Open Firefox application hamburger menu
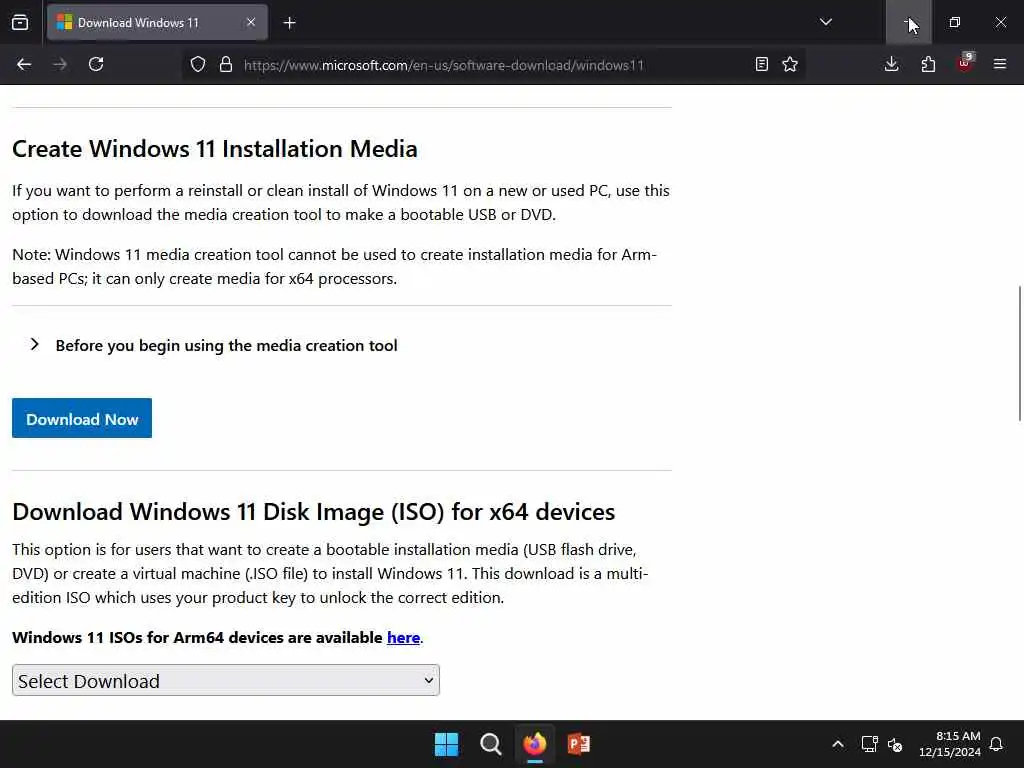The height and width of the screenshot is (768, 1024). [x=1000, y=64]
